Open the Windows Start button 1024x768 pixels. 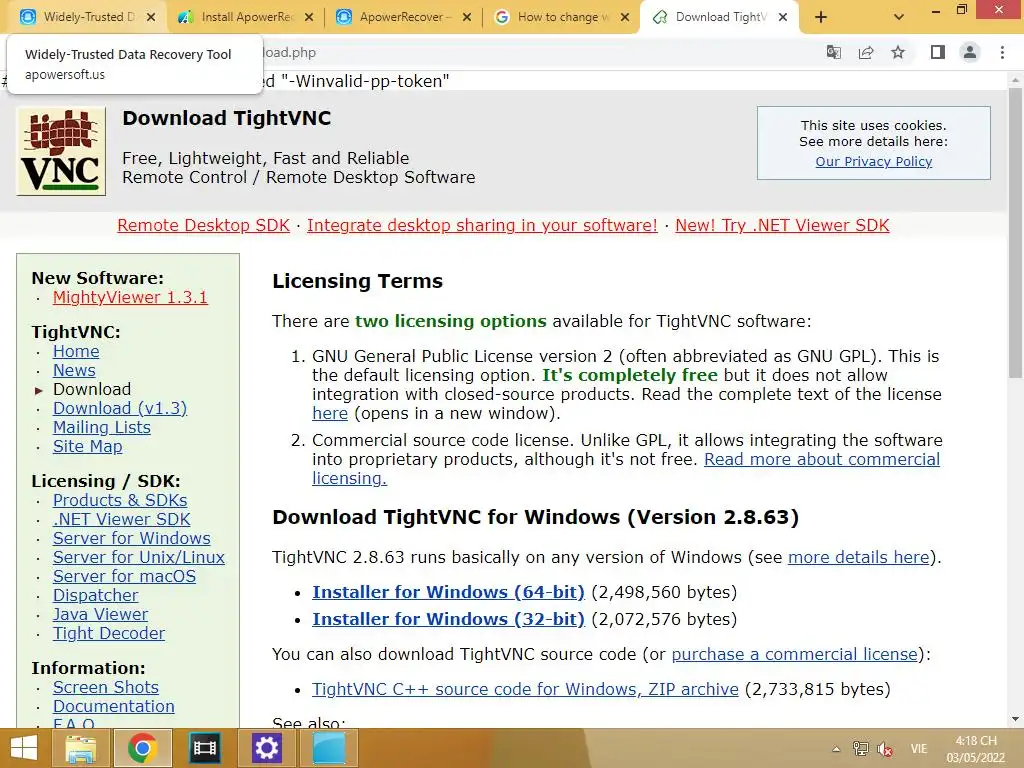24,748
